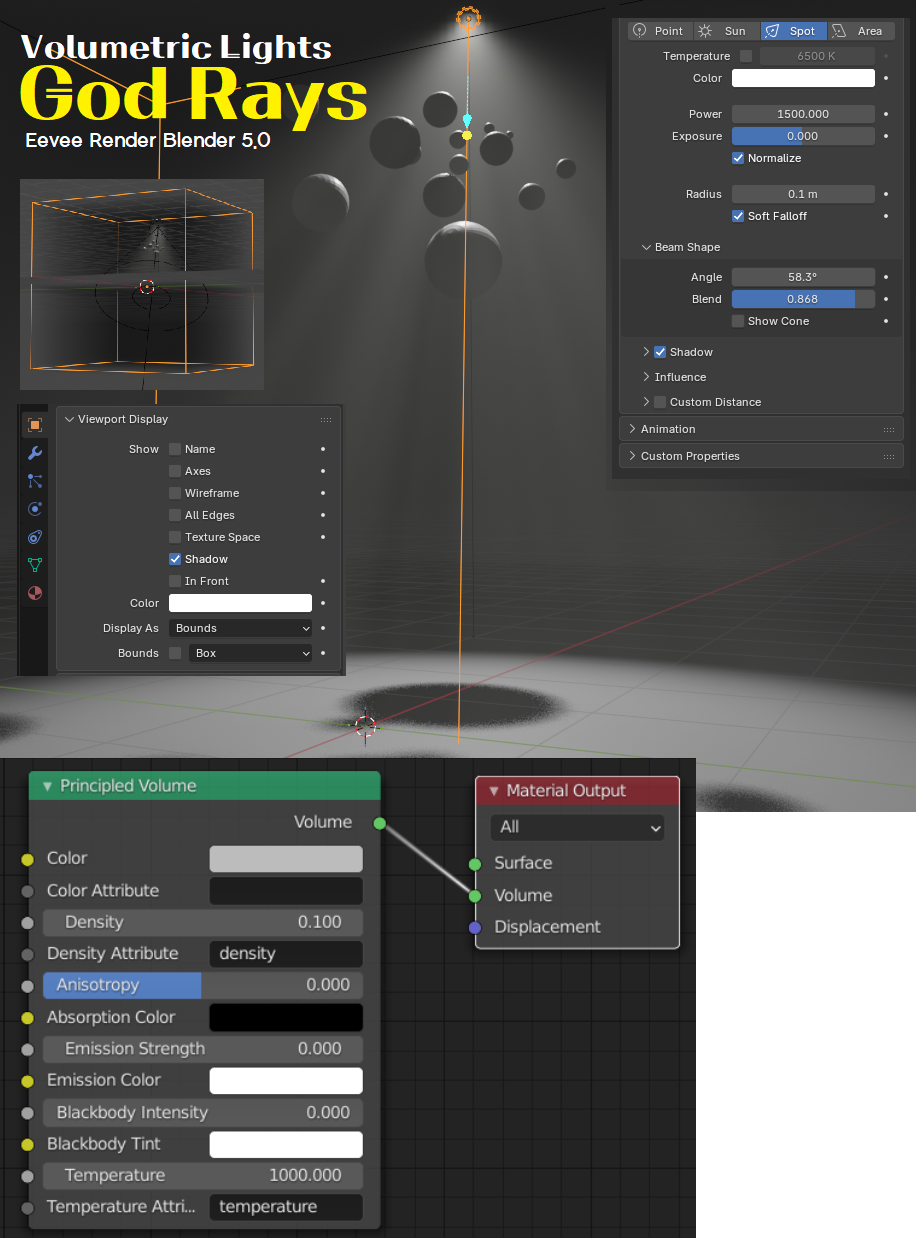Click the Blackbody Tint input socket
The height and width of the screenshot is (1238, 916).
[x=27, y=1145]
